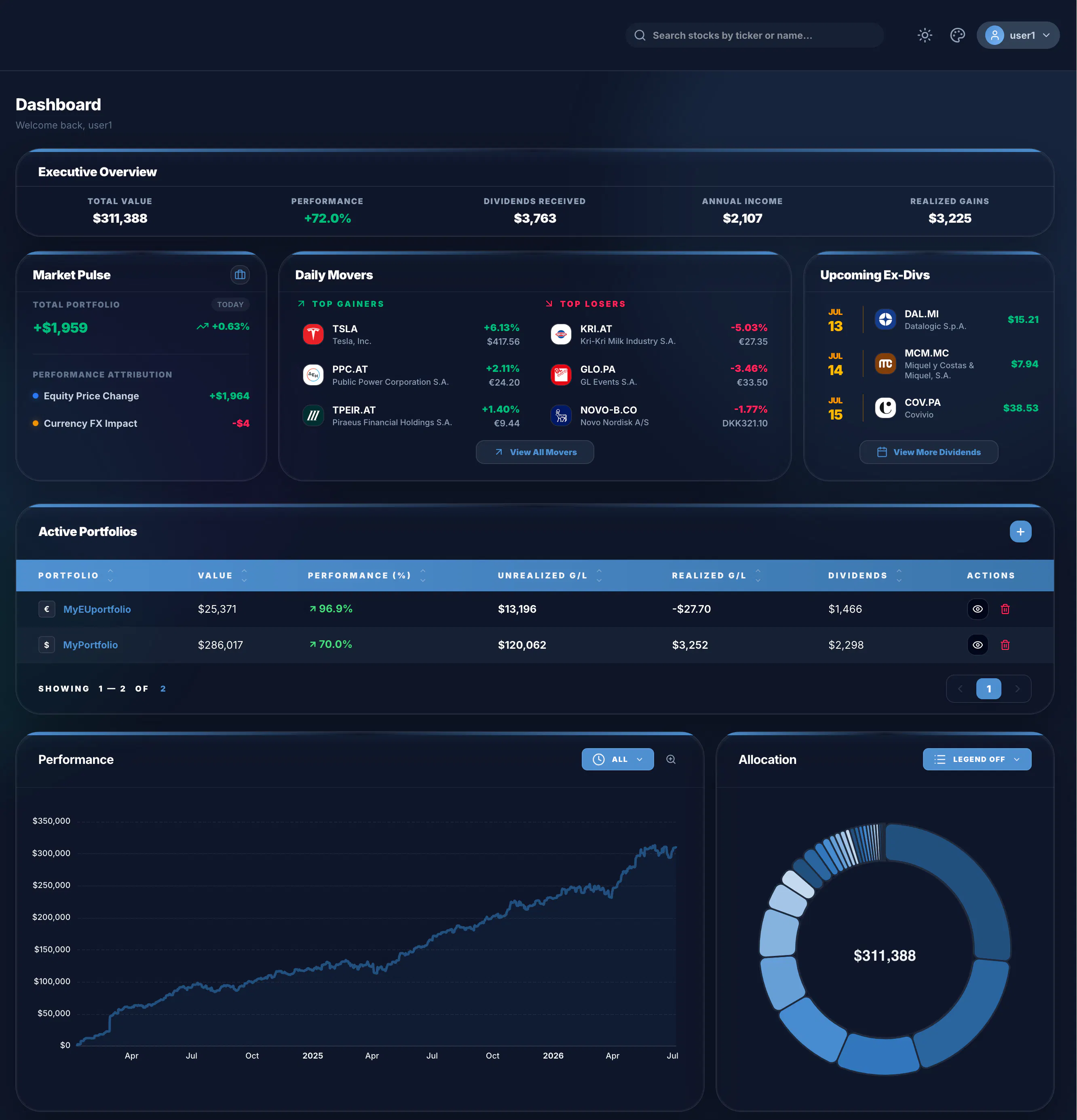Click the Equity Price Change attribution row
The height and width of the screenshot is (1120, 1077).
point(141,396)
